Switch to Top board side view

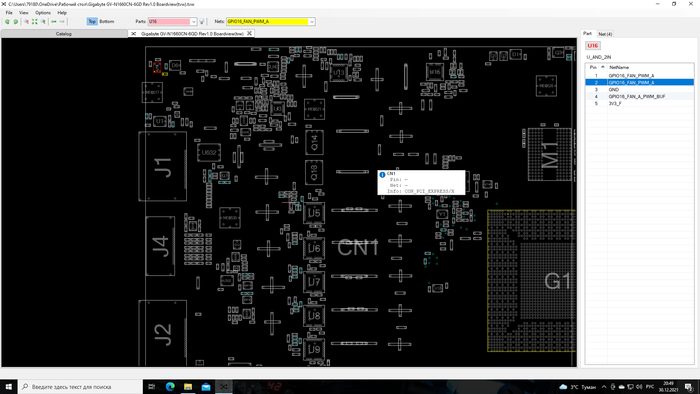pos(92,21)
